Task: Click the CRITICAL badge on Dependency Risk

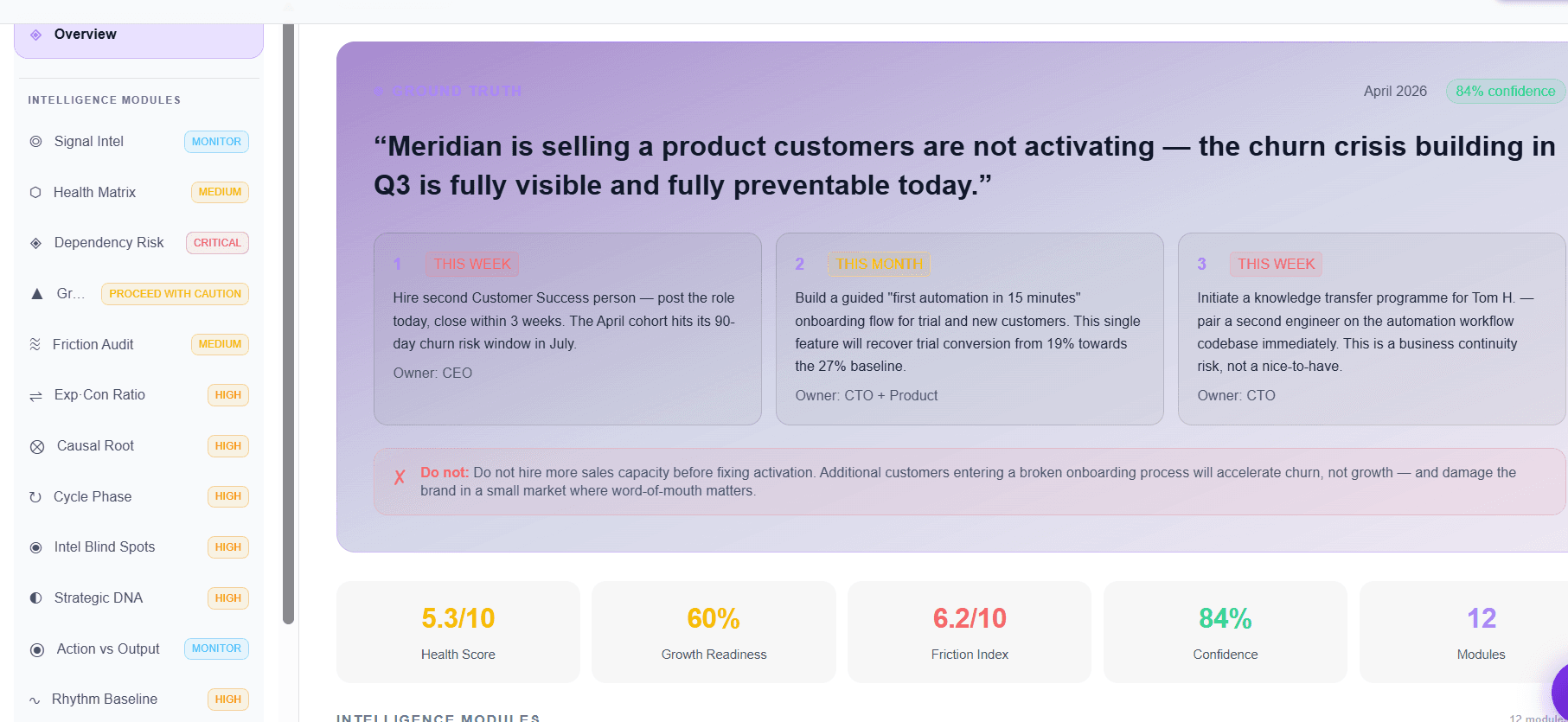Action: [x=217, y=243]
